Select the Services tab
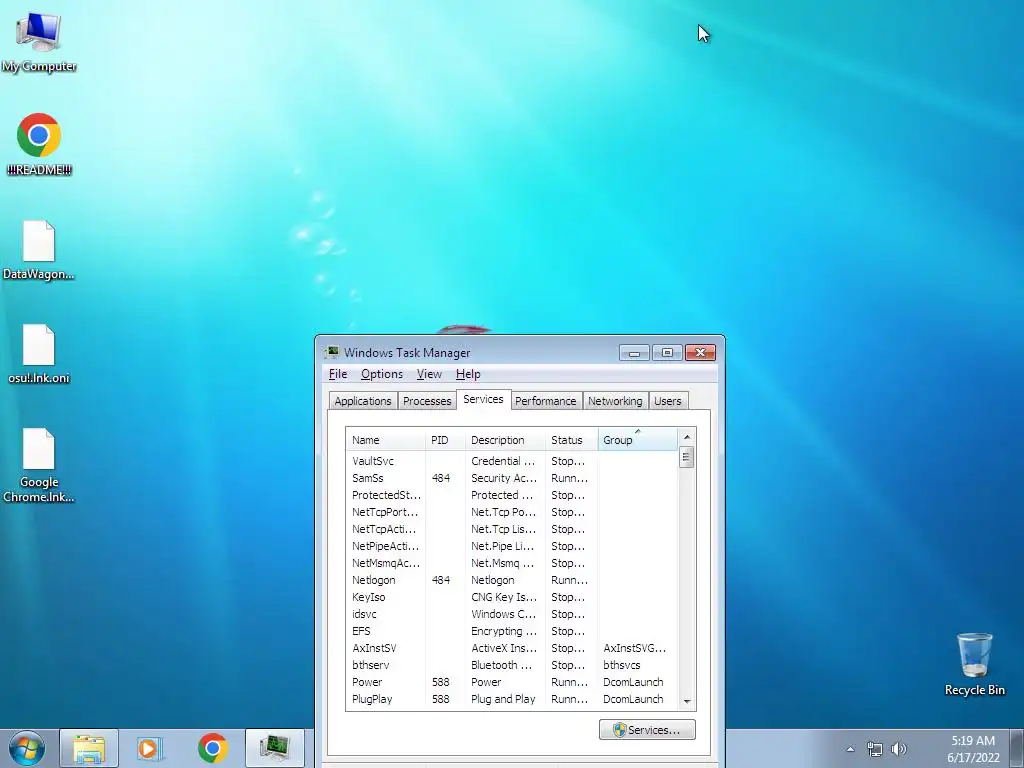This screenshot has width=1024, height=768. click(483, 399)
